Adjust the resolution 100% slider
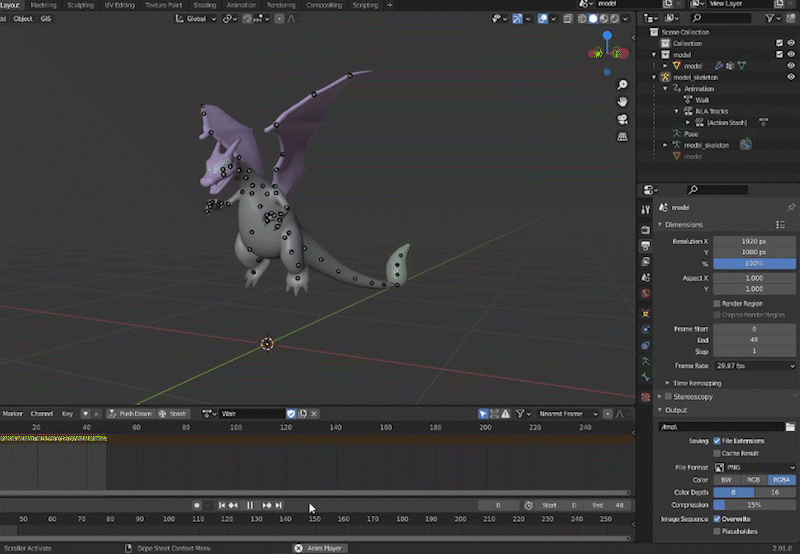The image size is (800, 554). [x=755, y=264]
